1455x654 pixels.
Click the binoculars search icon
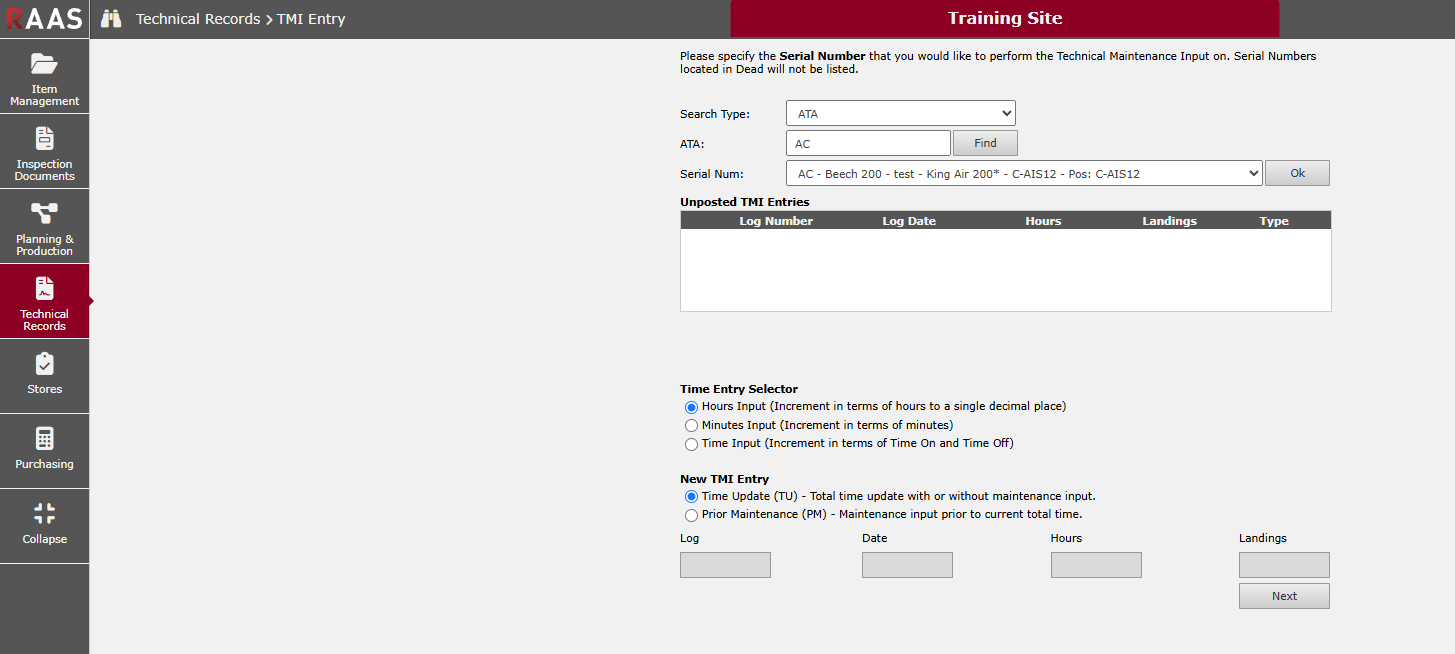[111, 19]
